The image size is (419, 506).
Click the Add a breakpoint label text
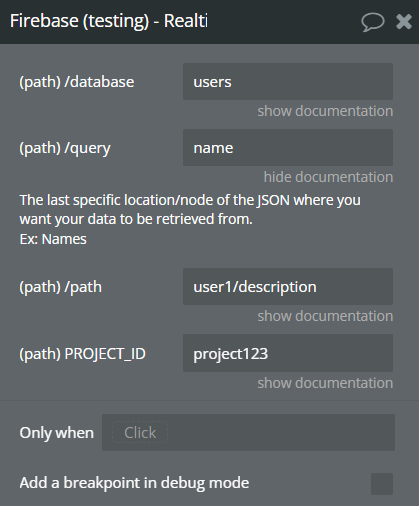pos(134,483)
